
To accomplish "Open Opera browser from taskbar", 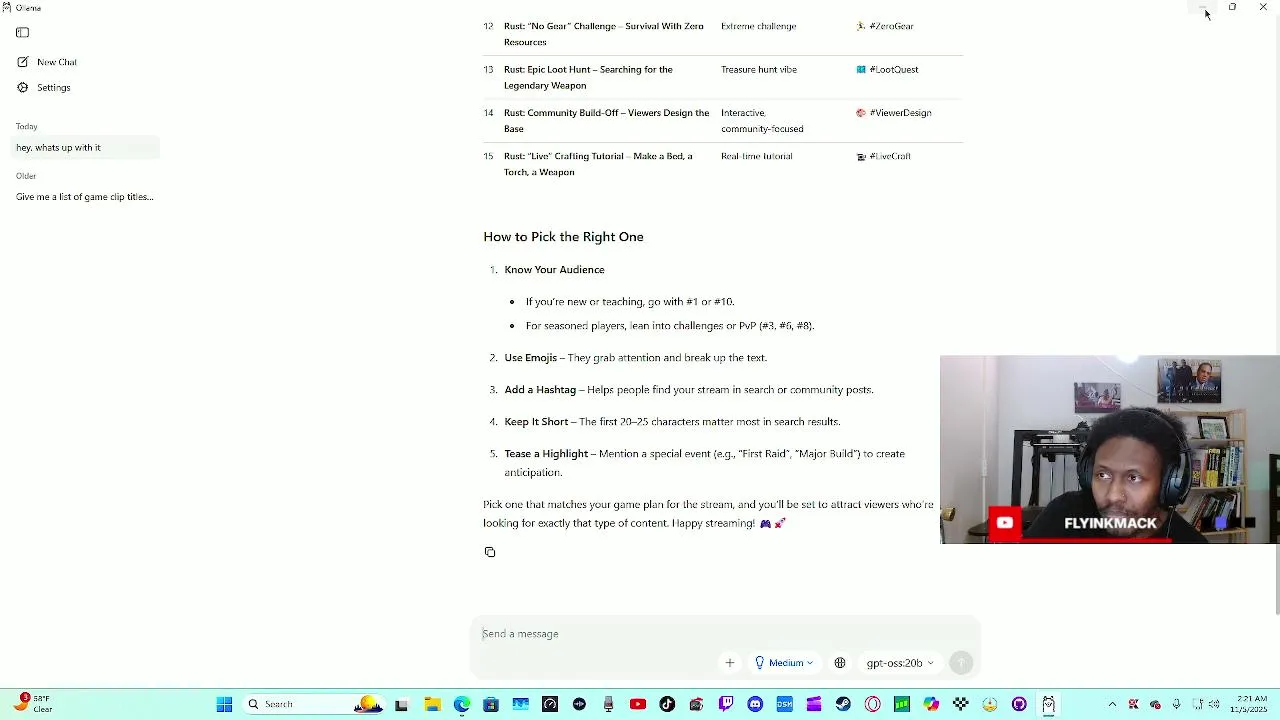I will pos(873,705).
